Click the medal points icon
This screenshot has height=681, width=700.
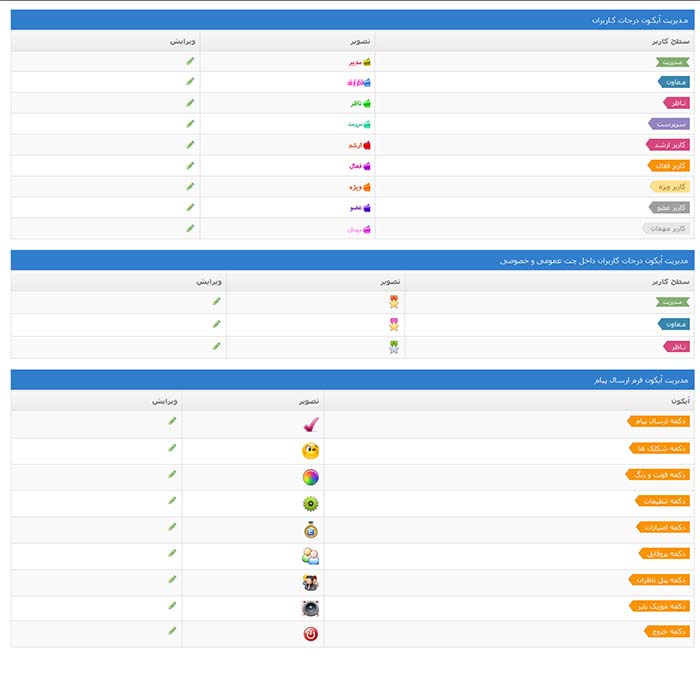click(x=310, y=530)
